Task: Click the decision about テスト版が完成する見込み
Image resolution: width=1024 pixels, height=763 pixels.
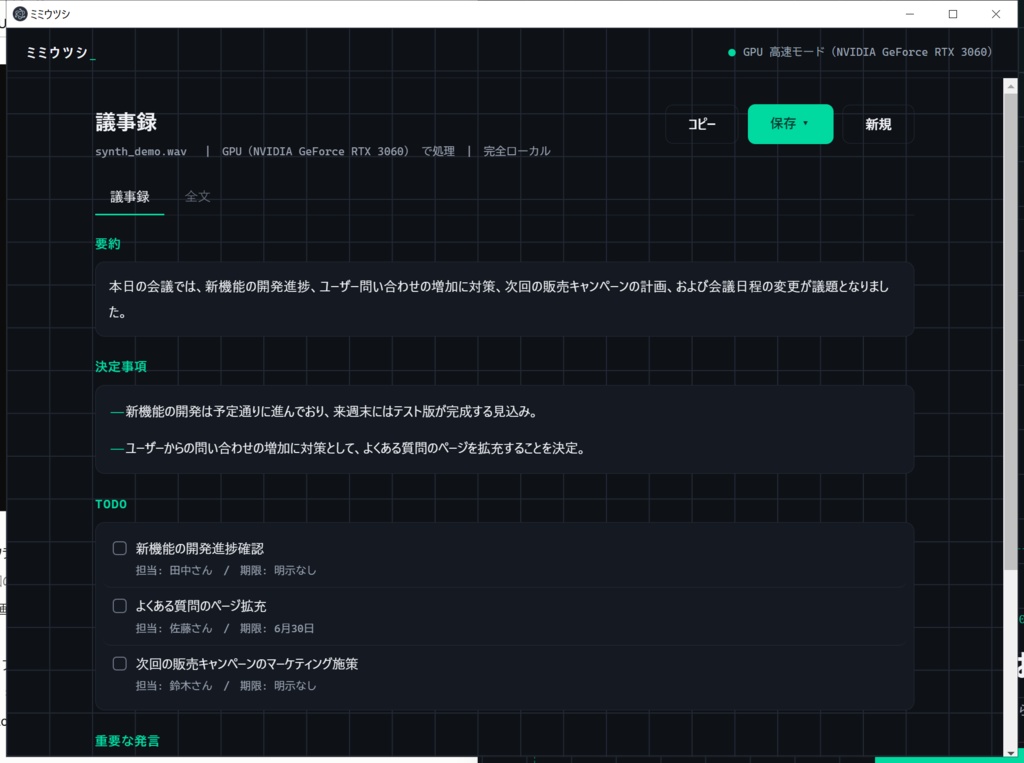Action: 331,412
